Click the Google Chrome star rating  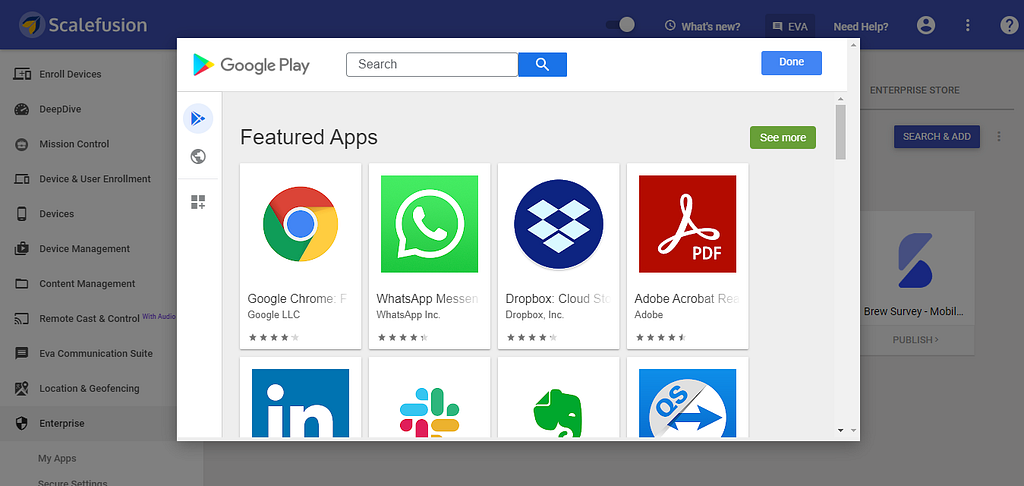274,338
